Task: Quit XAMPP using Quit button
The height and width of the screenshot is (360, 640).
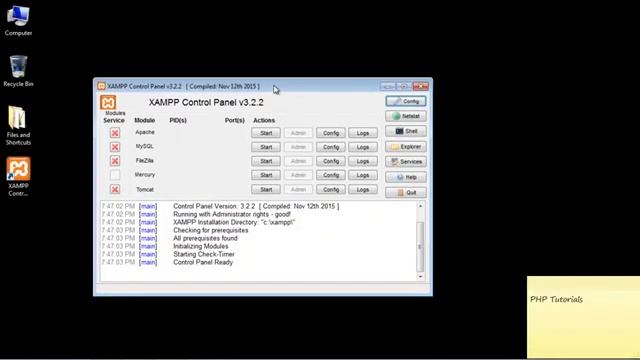Action: coord(406,192)
